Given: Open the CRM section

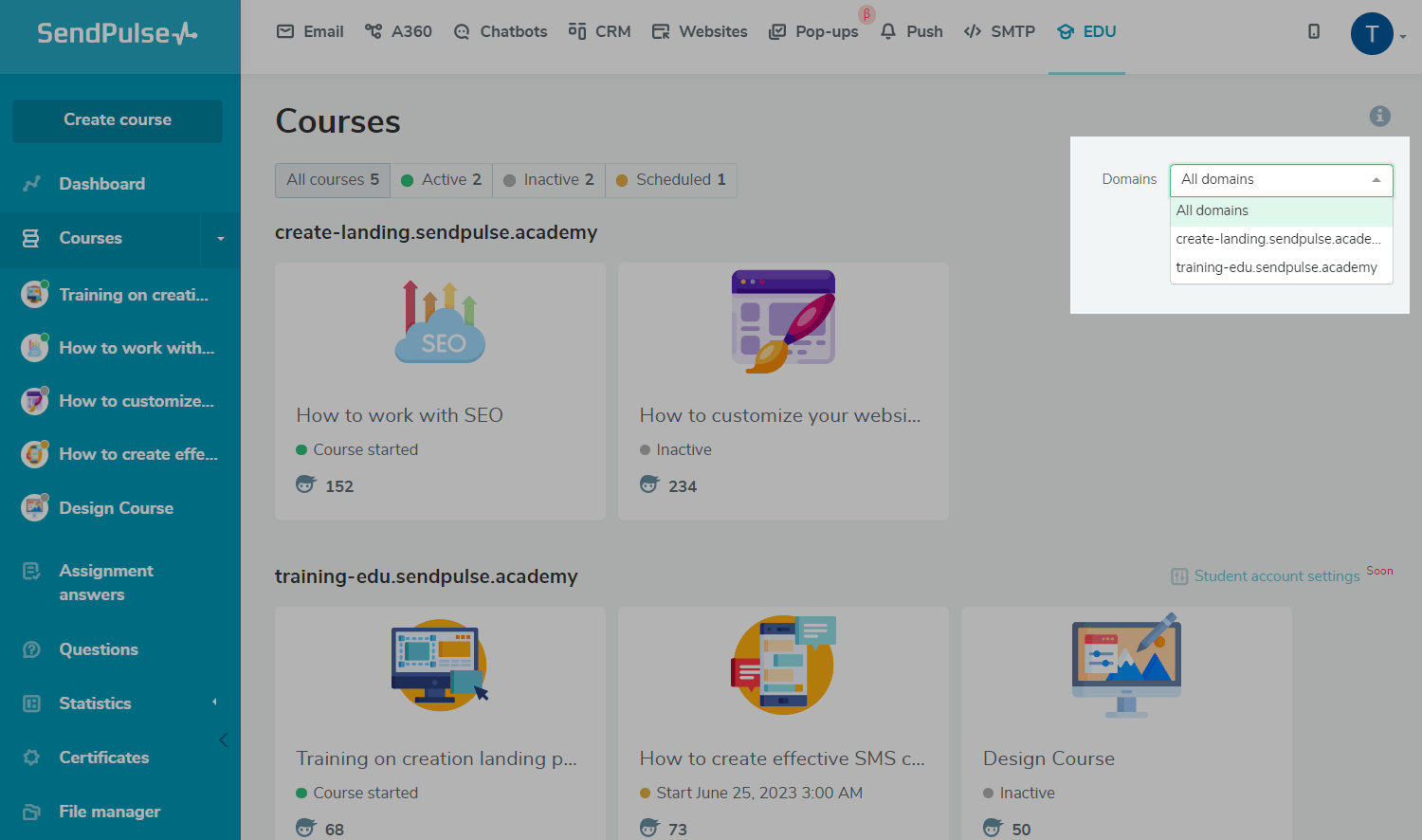Looking at the screenshot, I should click(x=599, y=31).
